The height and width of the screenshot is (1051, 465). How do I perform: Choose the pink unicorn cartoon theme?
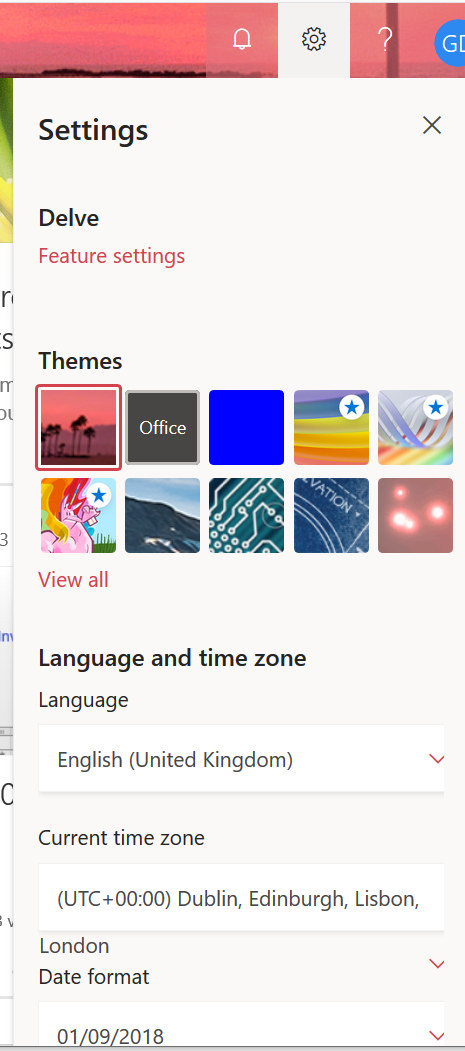[78, 515]
